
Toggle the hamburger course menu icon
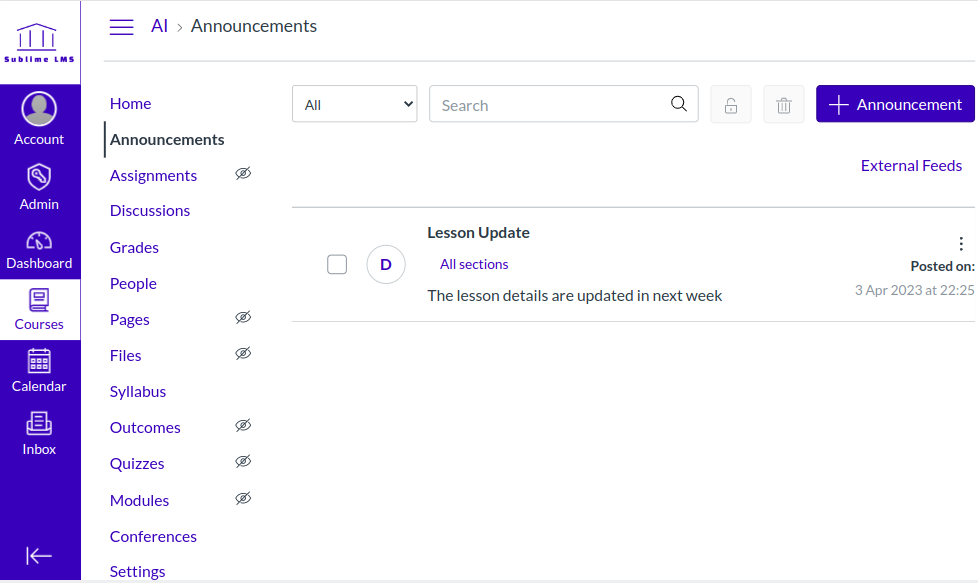121,27
